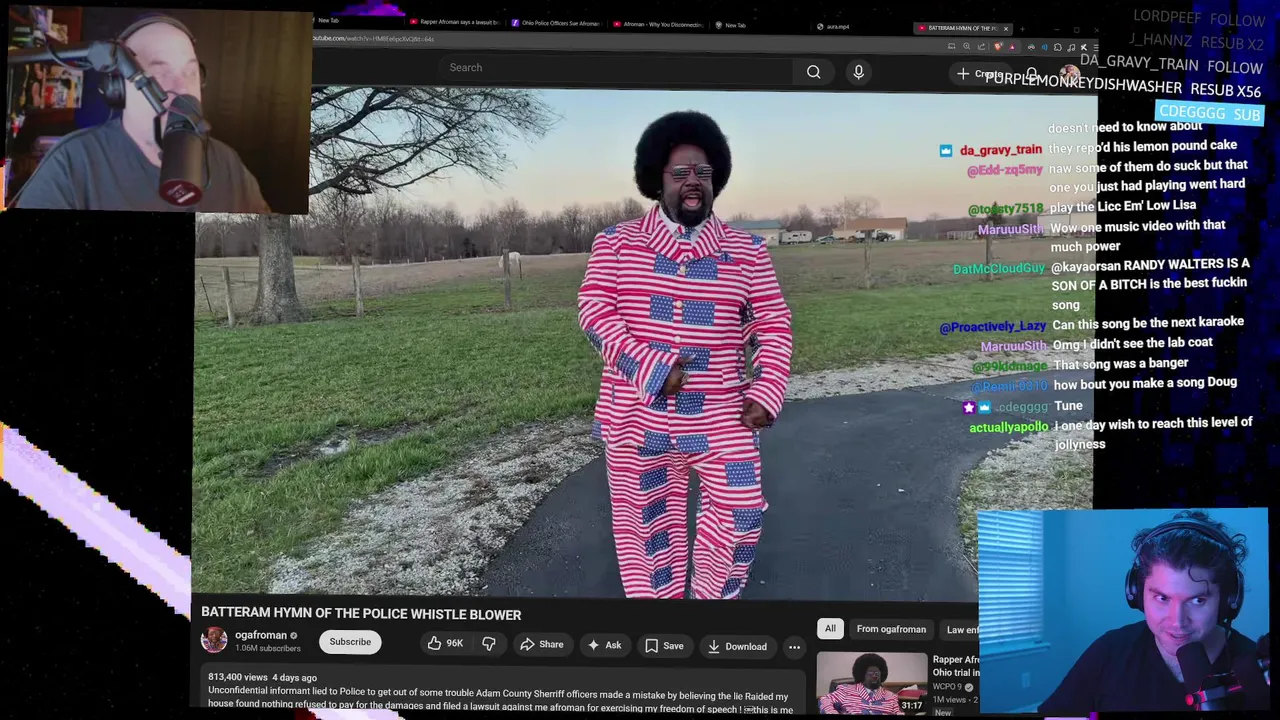Click actuallyapollo chat username
This screenshot has height=720, width=1280.
point(1008,428)
